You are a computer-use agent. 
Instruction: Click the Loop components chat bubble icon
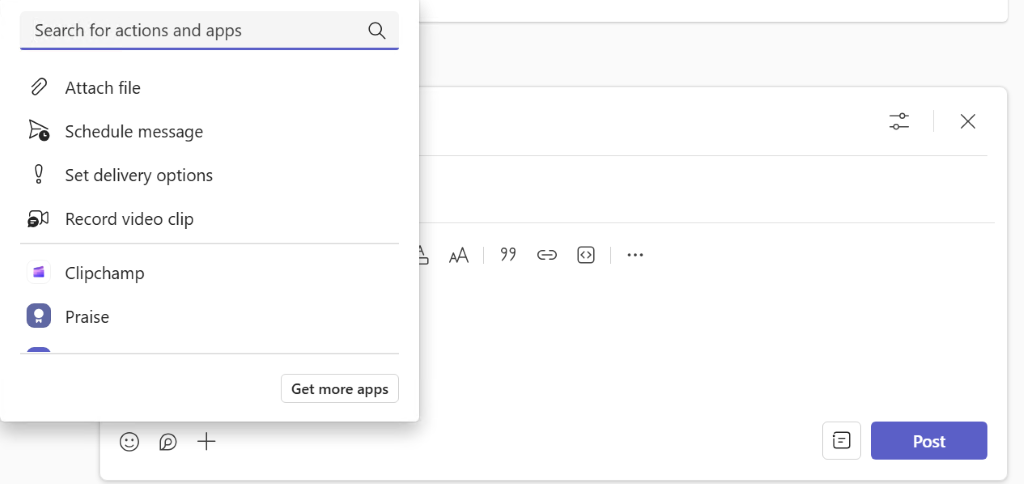click(168, 442)
